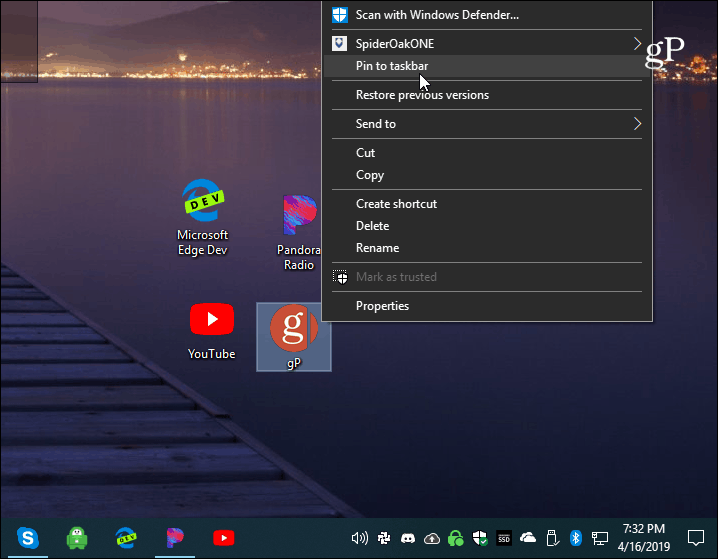The image size is (718, 559).
Task: Click the SSD tray icon
Action: (x=504, y=538)
